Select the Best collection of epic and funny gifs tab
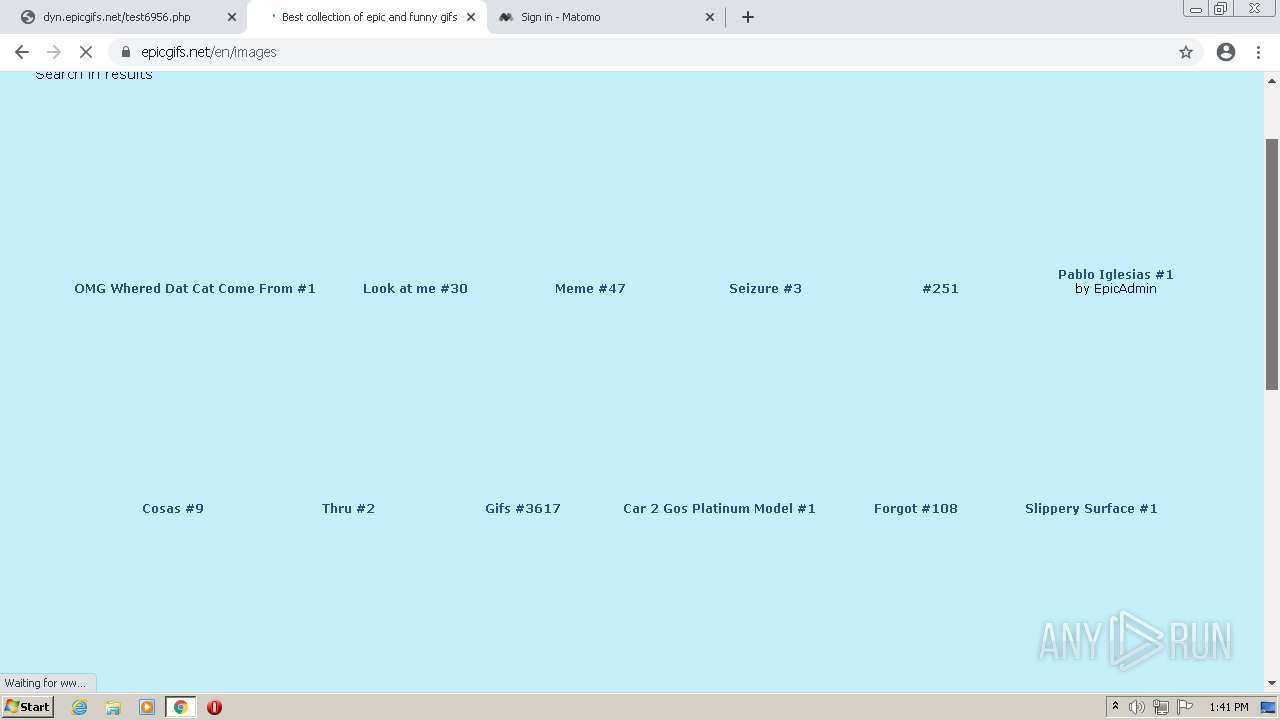 (x=368, y=17)
